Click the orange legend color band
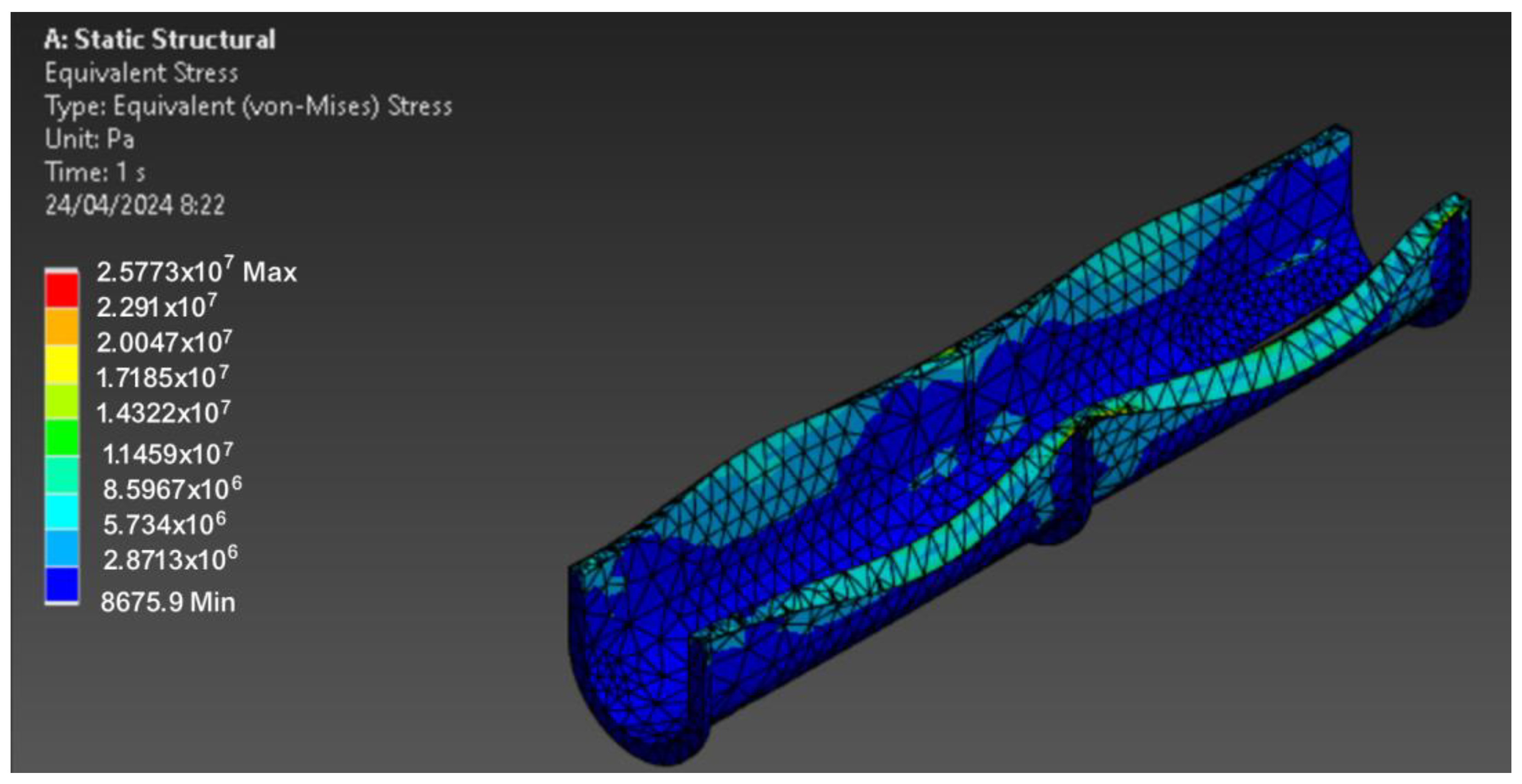The height and width of the screenshot is (784, 1522). (61, 326)
